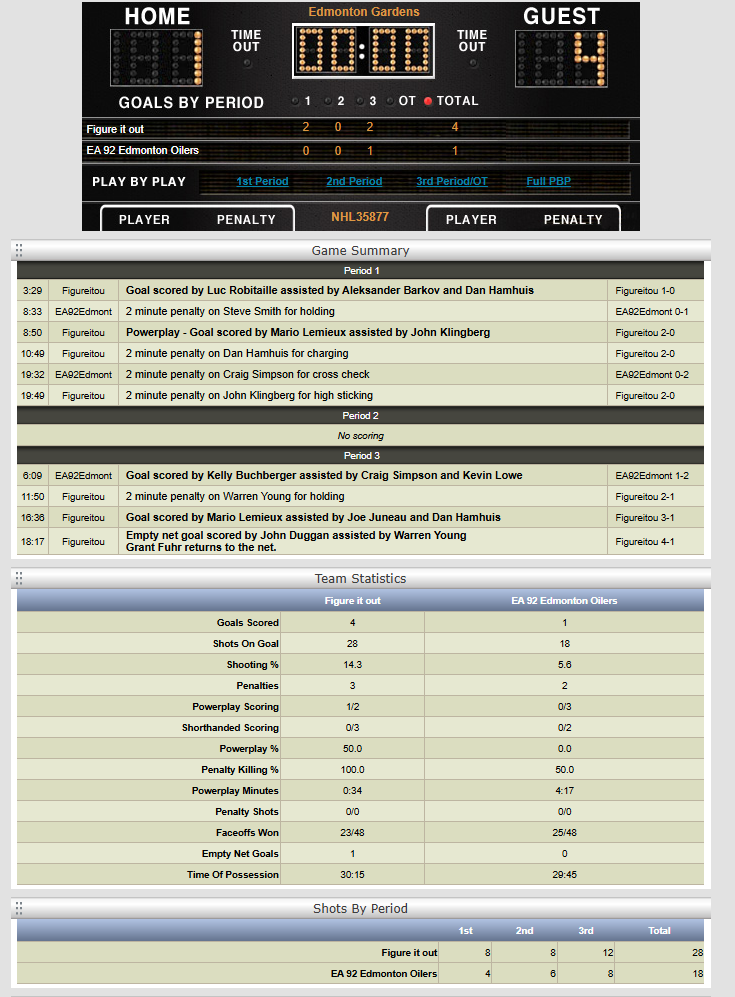The width and height of the screenshot is (735, 997).
Task: Click 1st column header in Shots table
Action: [465, 931]
